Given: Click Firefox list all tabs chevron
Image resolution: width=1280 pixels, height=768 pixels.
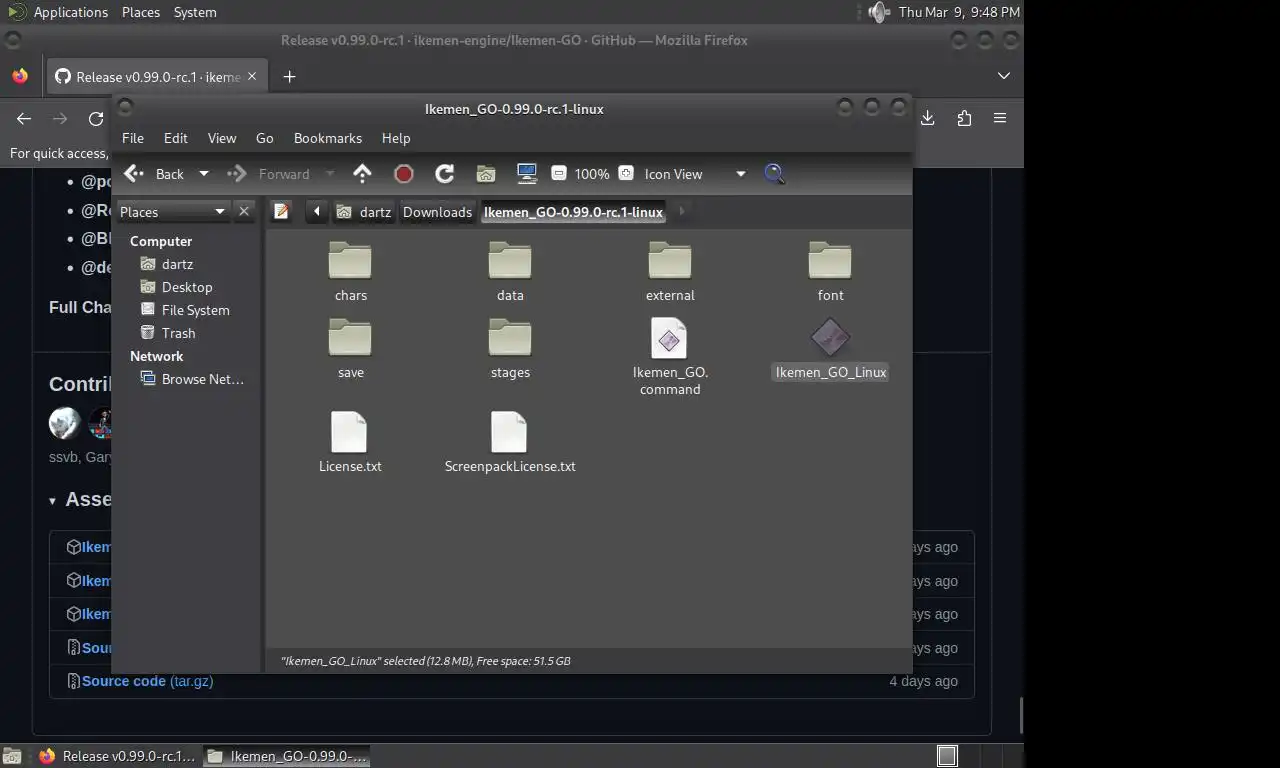Looking at the screenshot, I should pyautogui.click(x=1004, y=76).
